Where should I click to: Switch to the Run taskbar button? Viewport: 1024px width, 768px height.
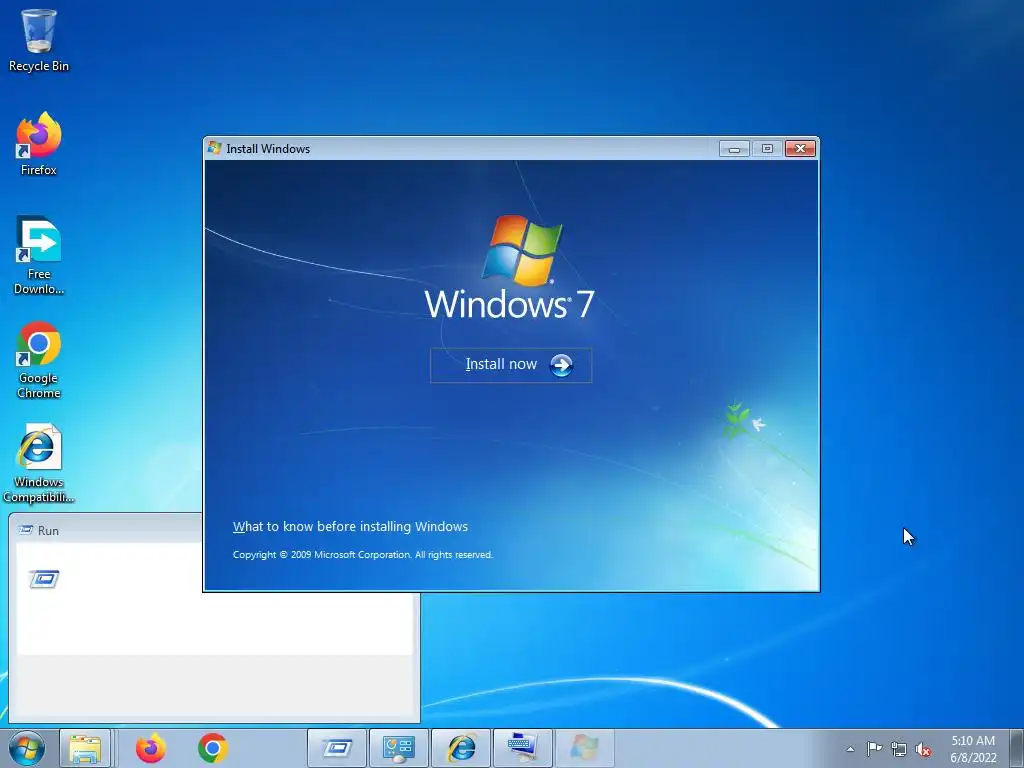(336, 748)
